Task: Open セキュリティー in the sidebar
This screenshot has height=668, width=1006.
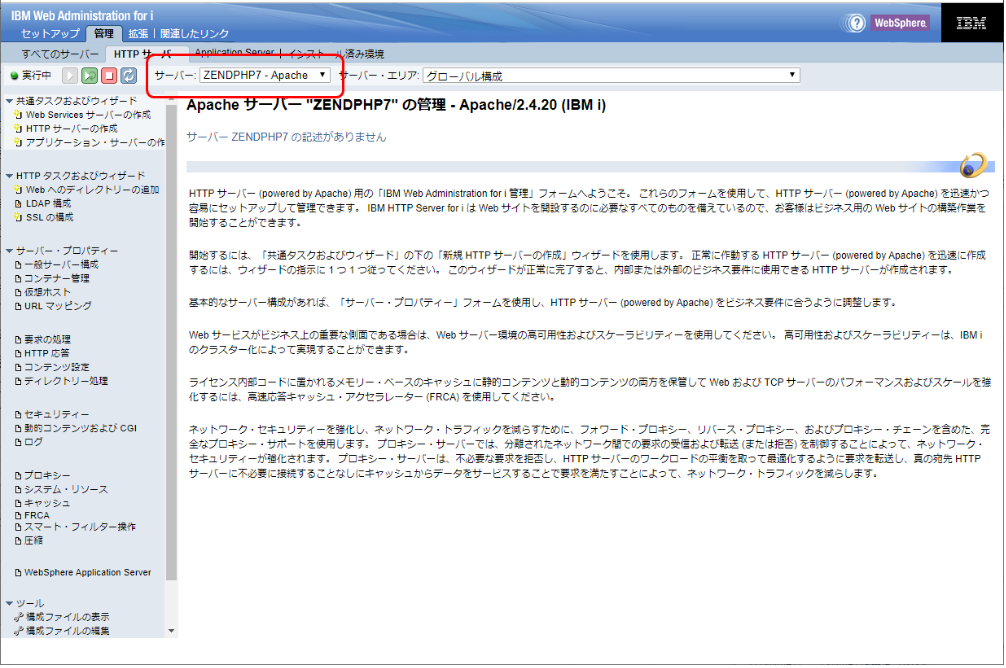Action: (57, 415)
